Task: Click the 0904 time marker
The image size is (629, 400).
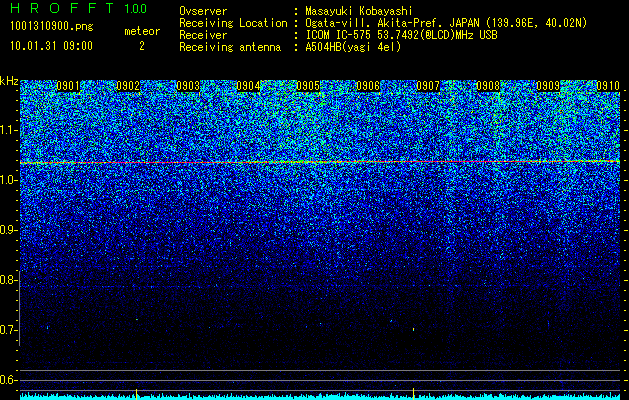Action: (x=248, y=86)
